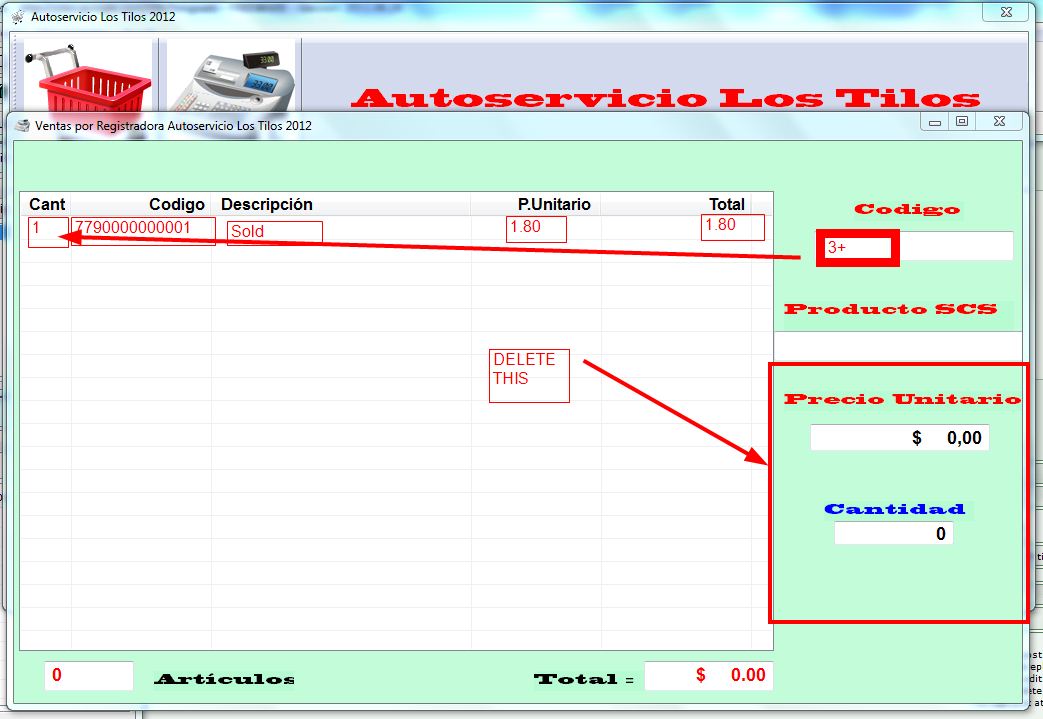Open the cash register icon
The width and height of the screenshot is (1043, 719).
coord(232,78)
